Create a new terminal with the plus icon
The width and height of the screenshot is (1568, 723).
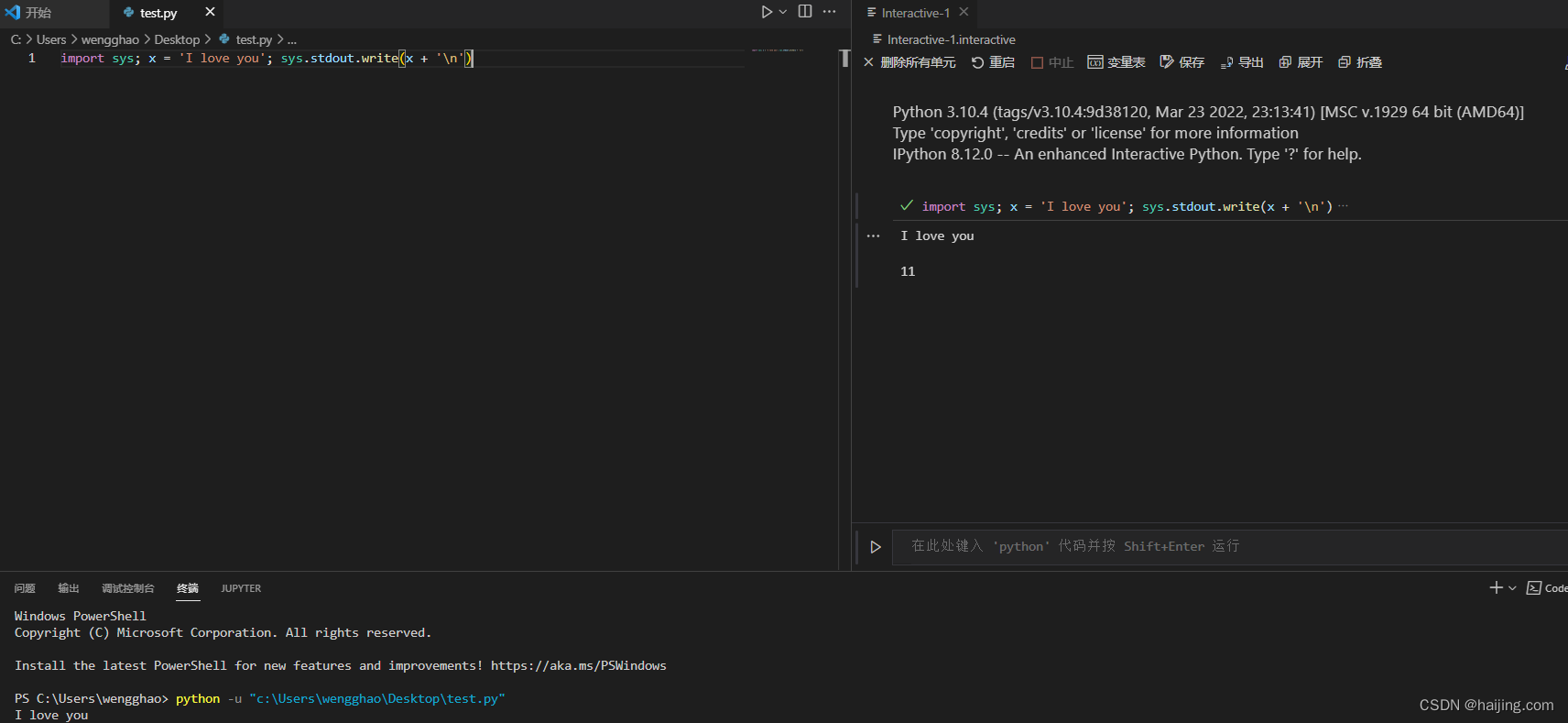click(x=1497, y=587)
